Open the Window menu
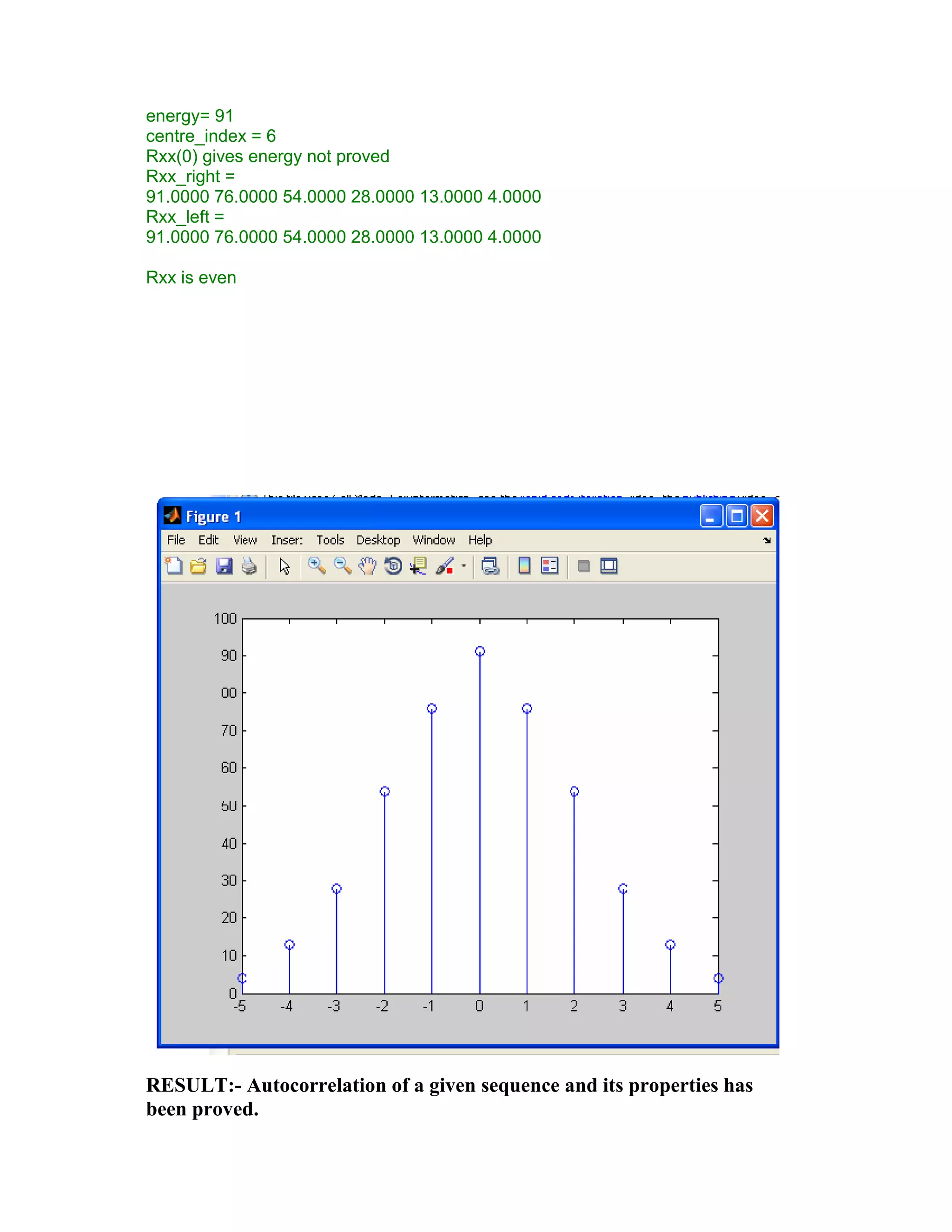 (434, 540)
